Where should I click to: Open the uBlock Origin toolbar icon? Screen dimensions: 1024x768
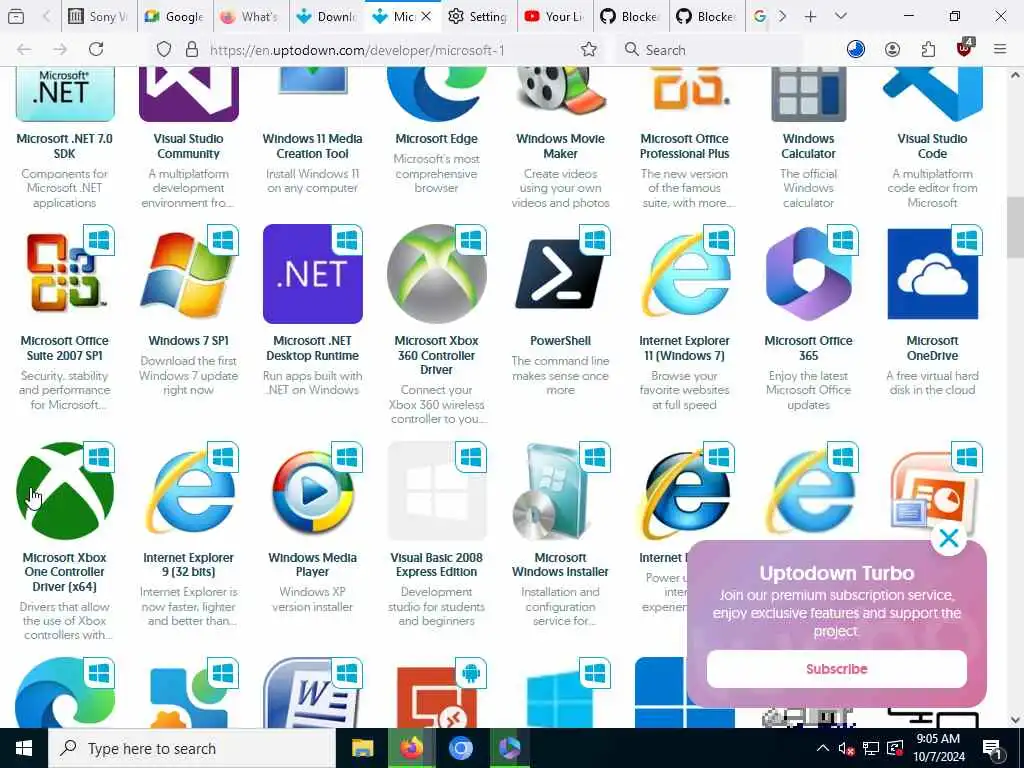tap(964, 48)
